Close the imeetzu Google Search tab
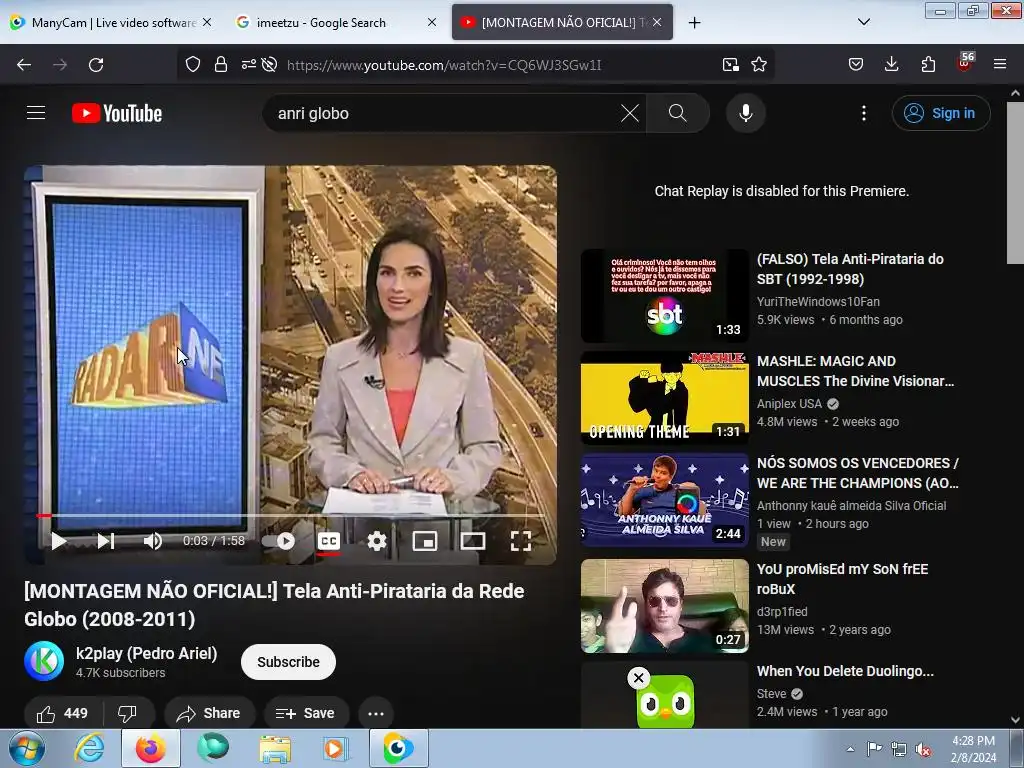Image resolution: width=1024 pixels, height=768 pixels. 432,22
